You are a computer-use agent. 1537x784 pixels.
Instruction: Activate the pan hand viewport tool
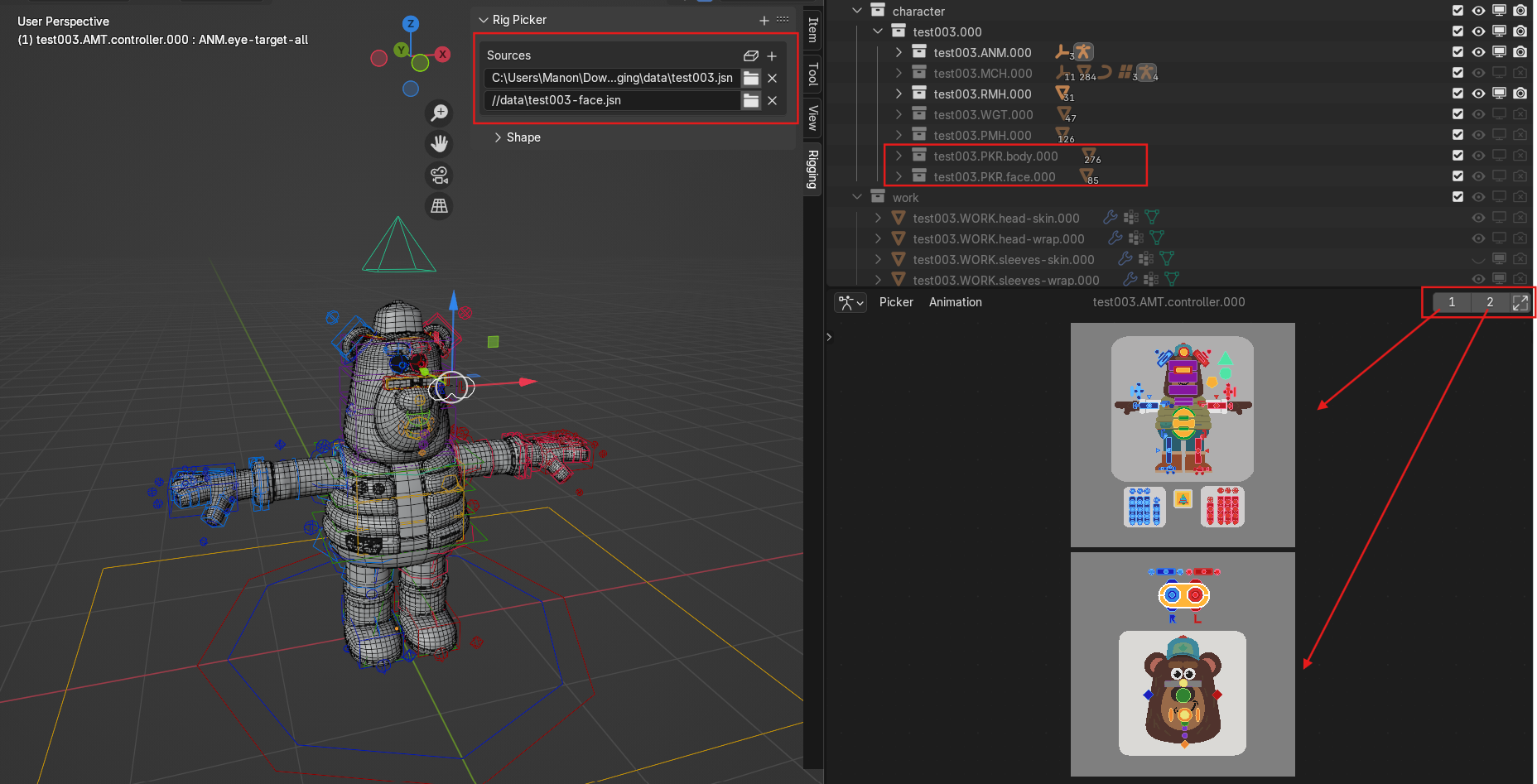click(440, 144)
